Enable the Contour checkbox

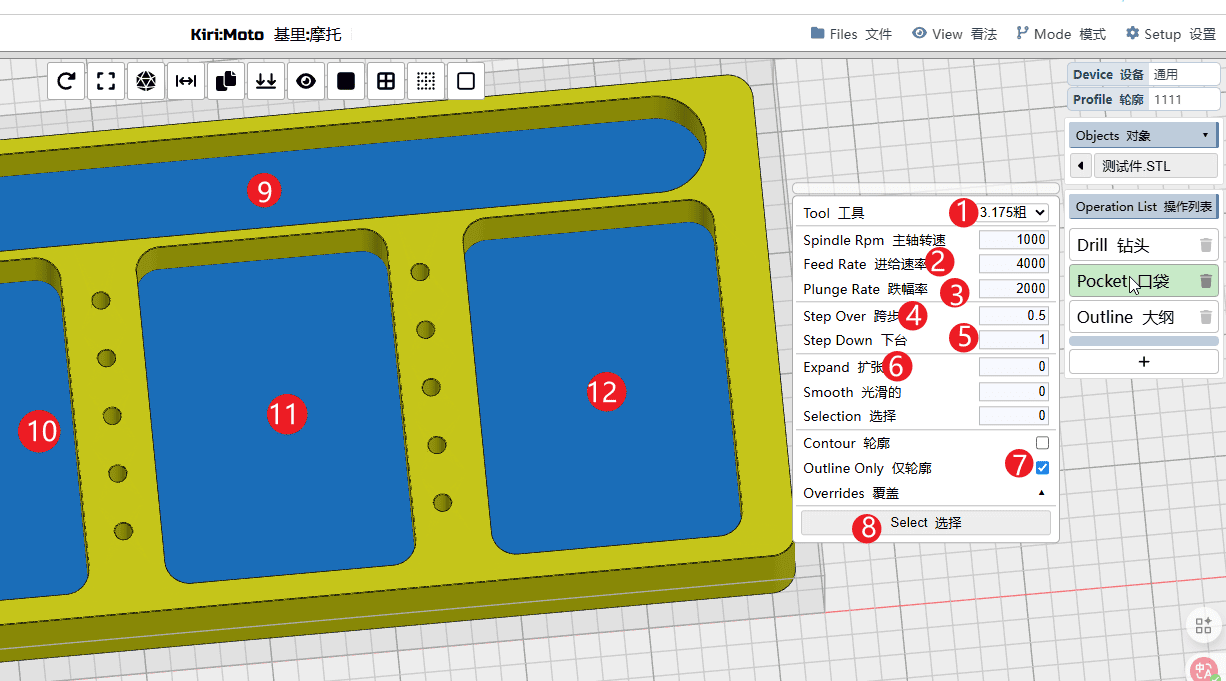(1042, 443)
